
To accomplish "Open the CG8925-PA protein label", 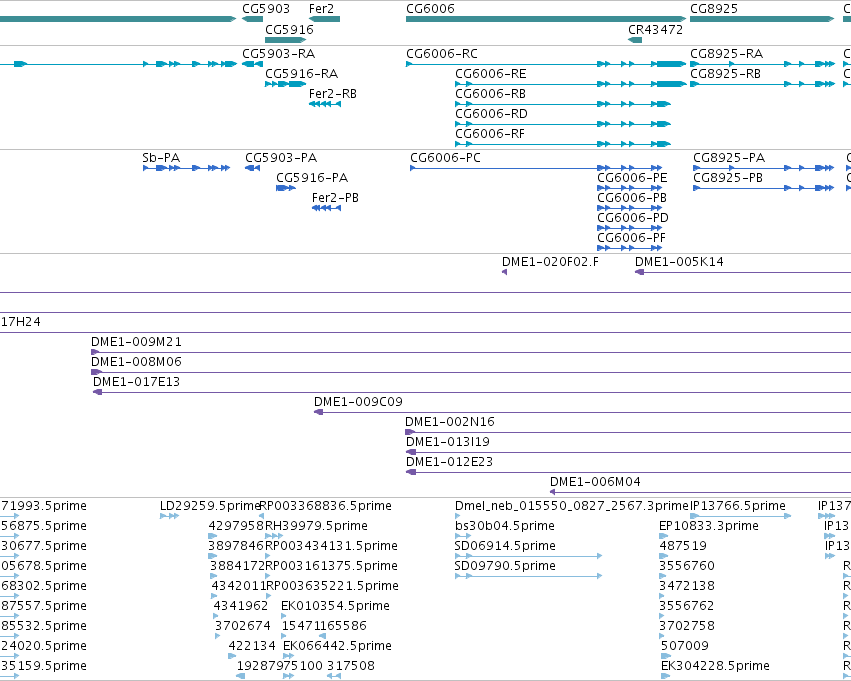I will [x=729, y=158].
